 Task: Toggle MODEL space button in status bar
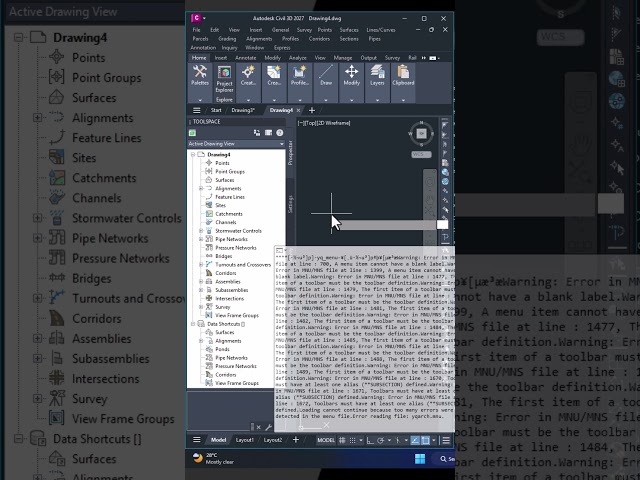[326, 440]
